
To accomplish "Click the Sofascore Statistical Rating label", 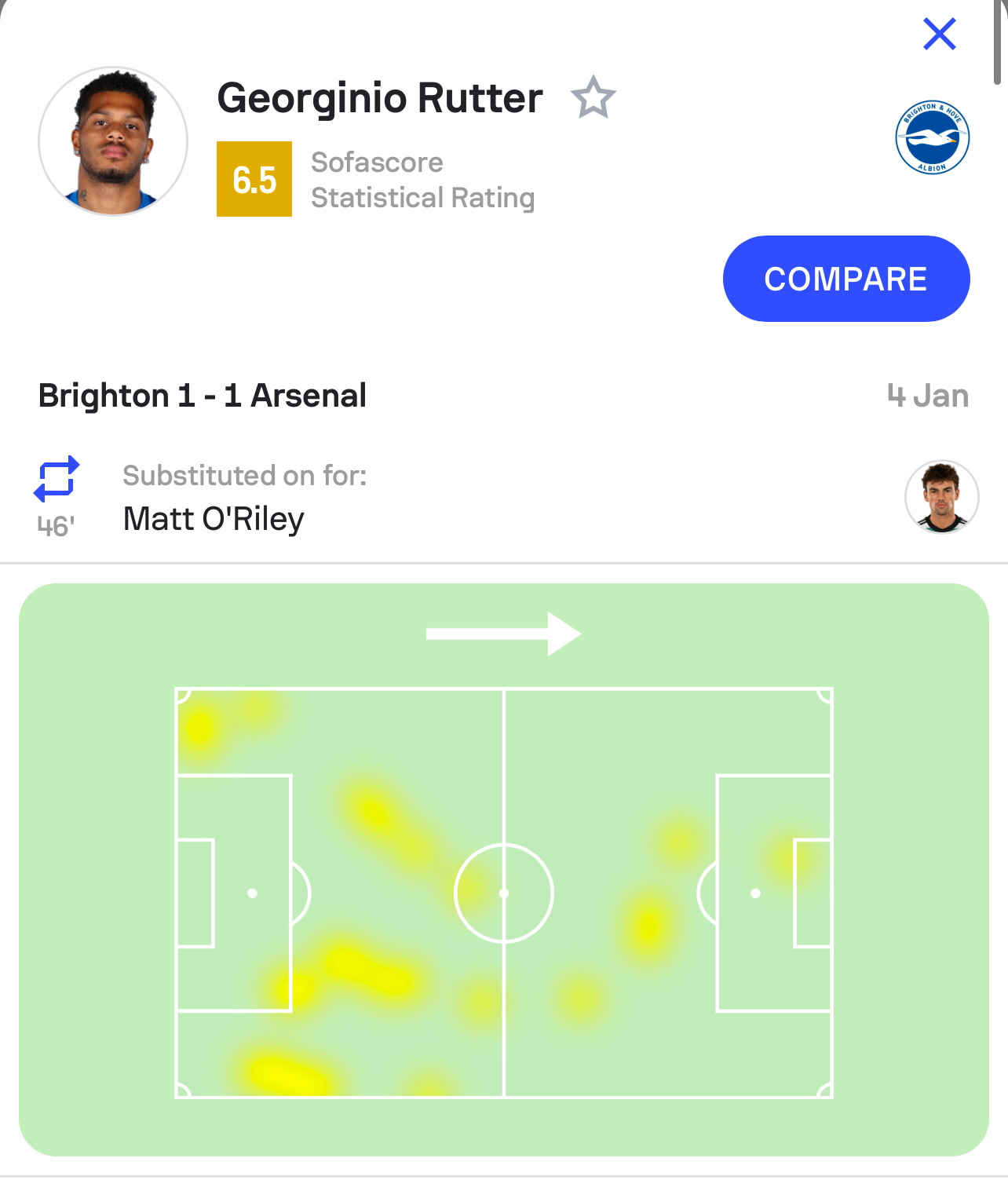I will tap(423, 180).
